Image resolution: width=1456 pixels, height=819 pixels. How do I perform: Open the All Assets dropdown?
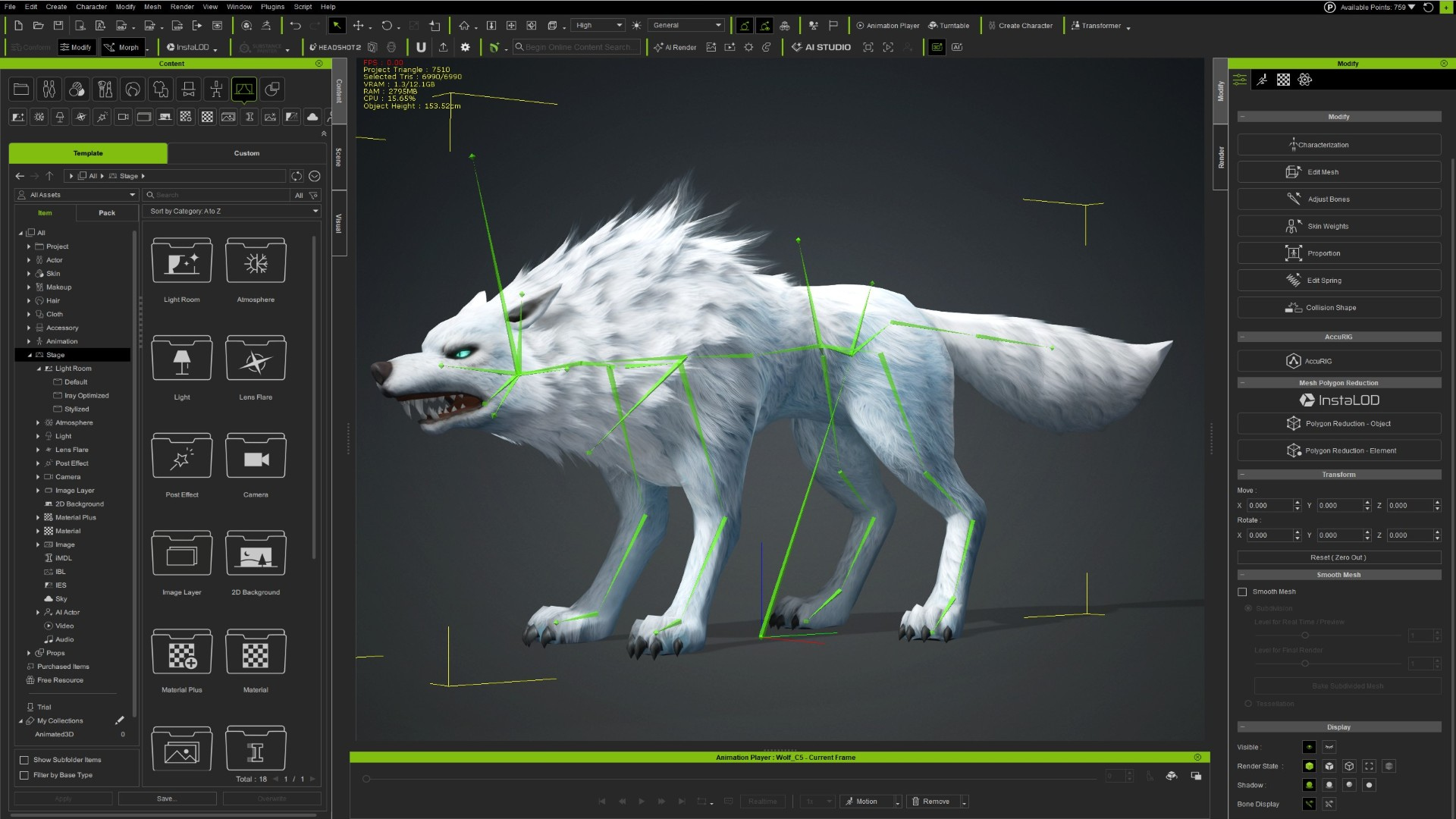coord(77,195)
